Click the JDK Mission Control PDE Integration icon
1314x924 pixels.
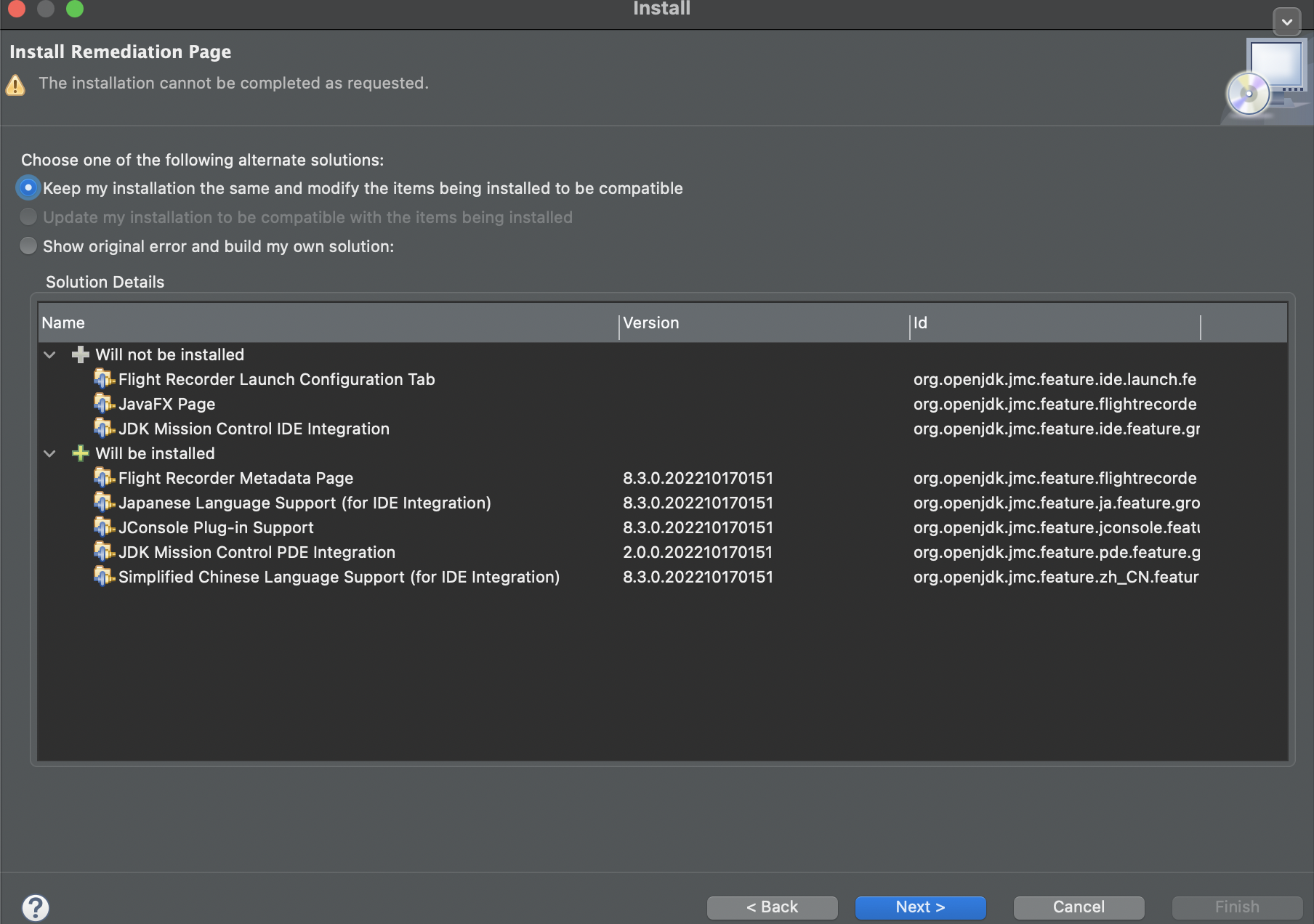tap(104, 552)
